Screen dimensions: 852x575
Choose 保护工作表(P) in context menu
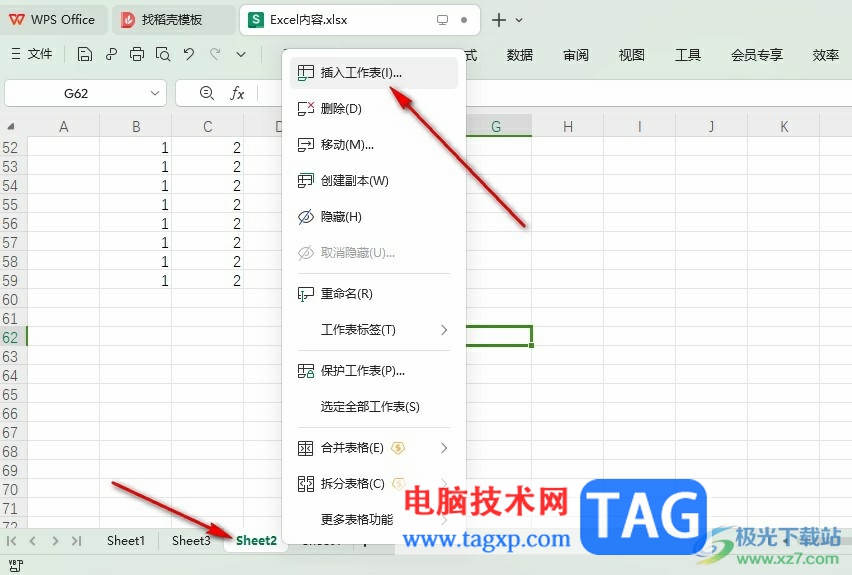pos(374,371)
